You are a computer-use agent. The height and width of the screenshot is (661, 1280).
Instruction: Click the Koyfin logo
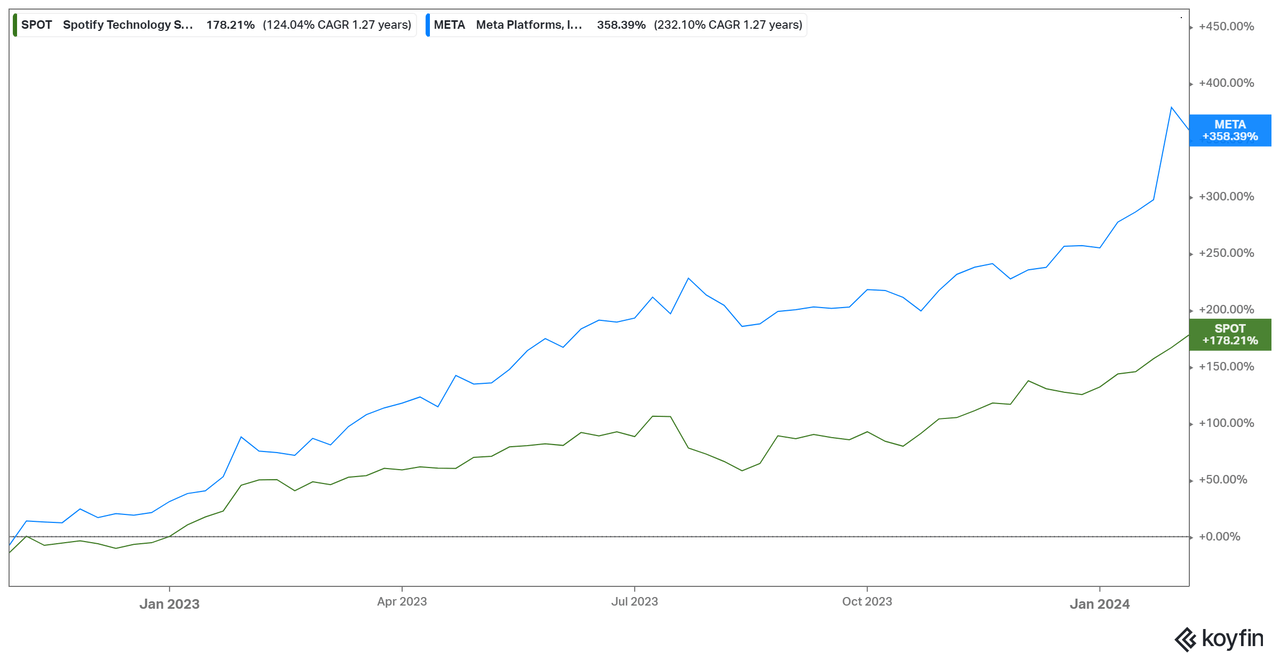coord(1218,638)
